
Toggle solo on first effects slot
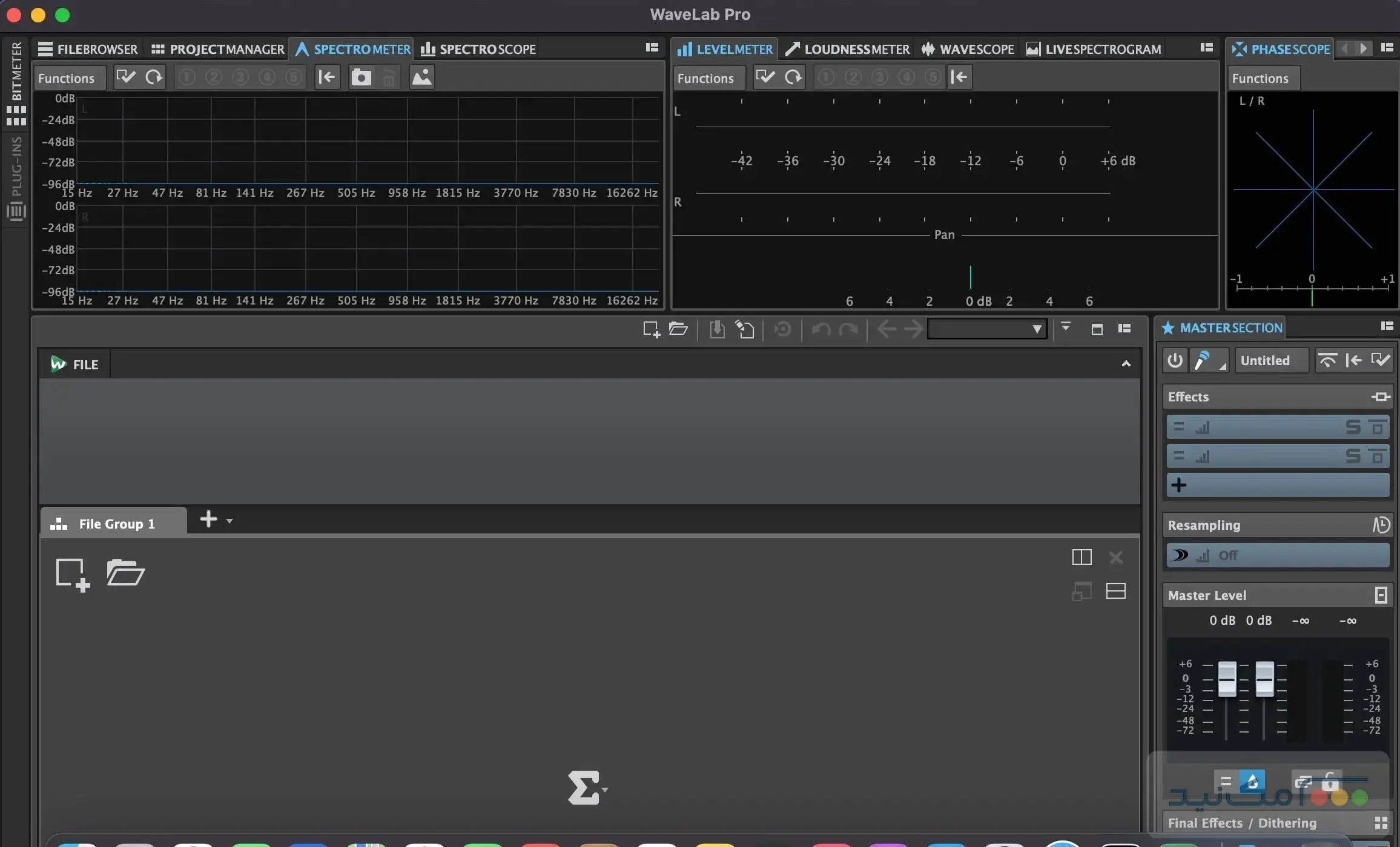(x=1353, y=427)
